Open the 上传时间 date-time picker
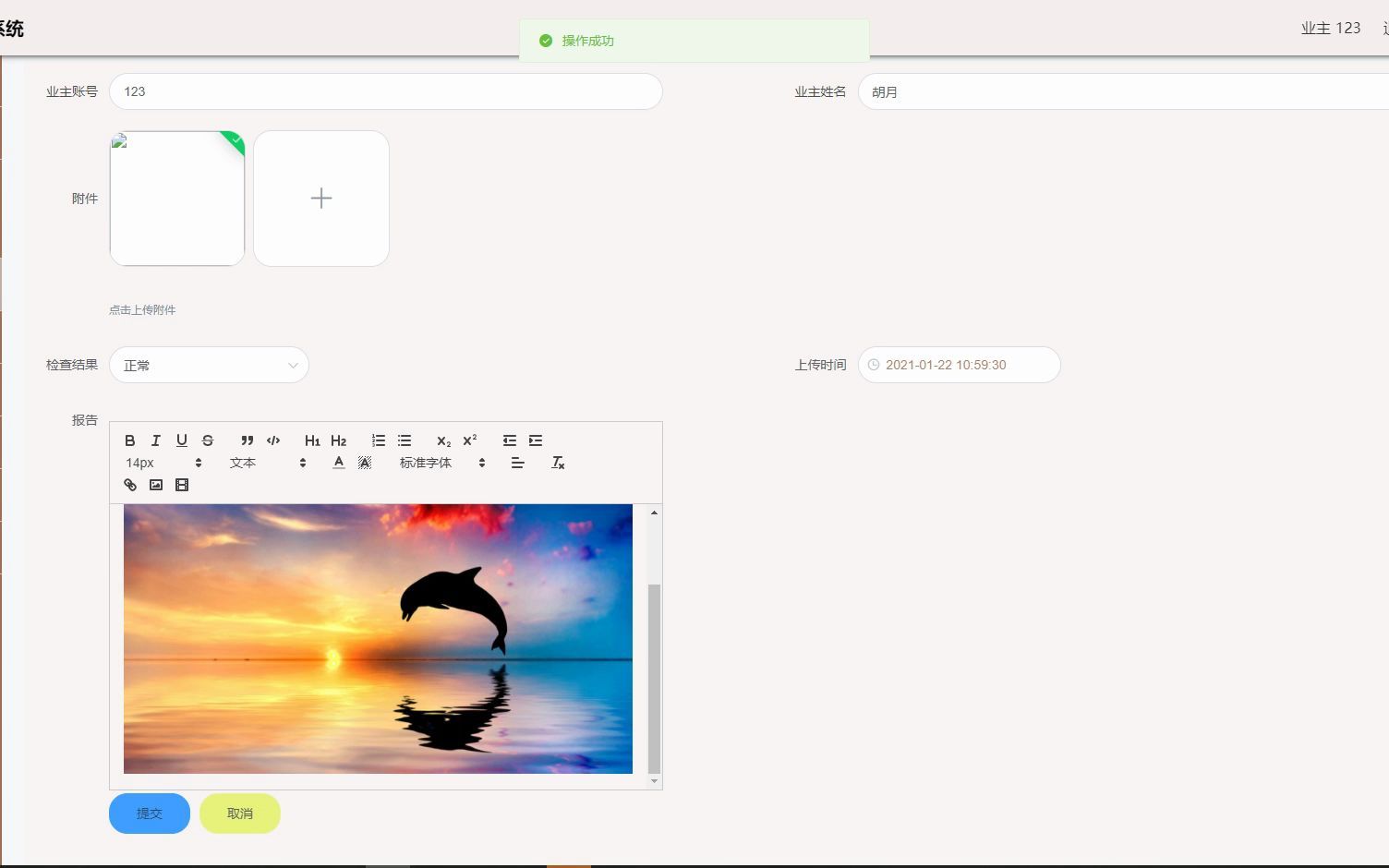 click(x=960, y=365)
